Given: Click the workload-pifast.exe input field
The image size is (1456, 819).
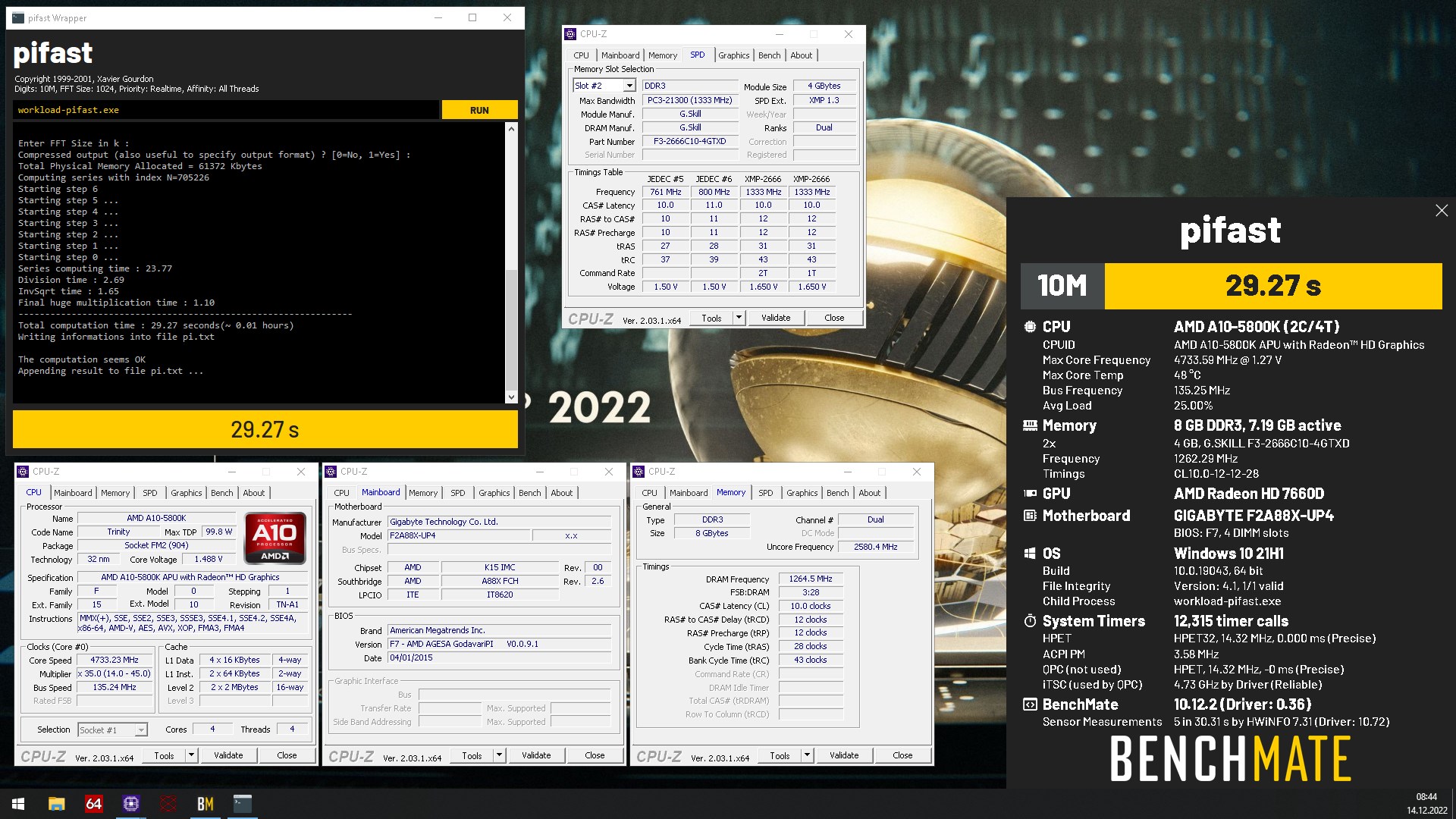Looking at the screenshot, I should 226,110.
